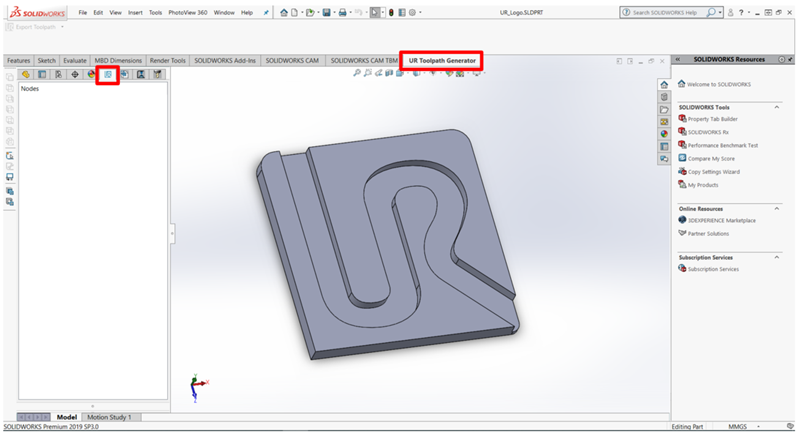The image size is (800, 436).
Task: Open the search type dropdown arrow
Action: tap(720, 12)
